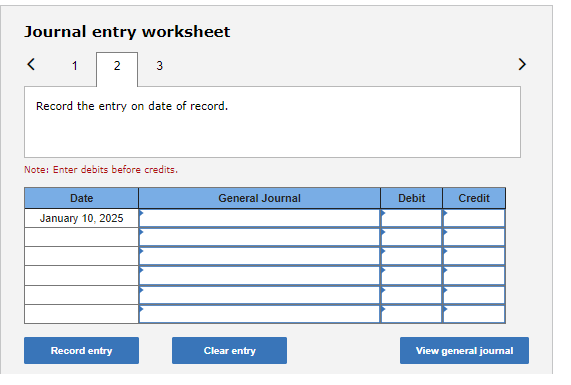The width and height of the screenshot is (571, 385).
Task: Select Credit cell in third row
Action: 474,256
